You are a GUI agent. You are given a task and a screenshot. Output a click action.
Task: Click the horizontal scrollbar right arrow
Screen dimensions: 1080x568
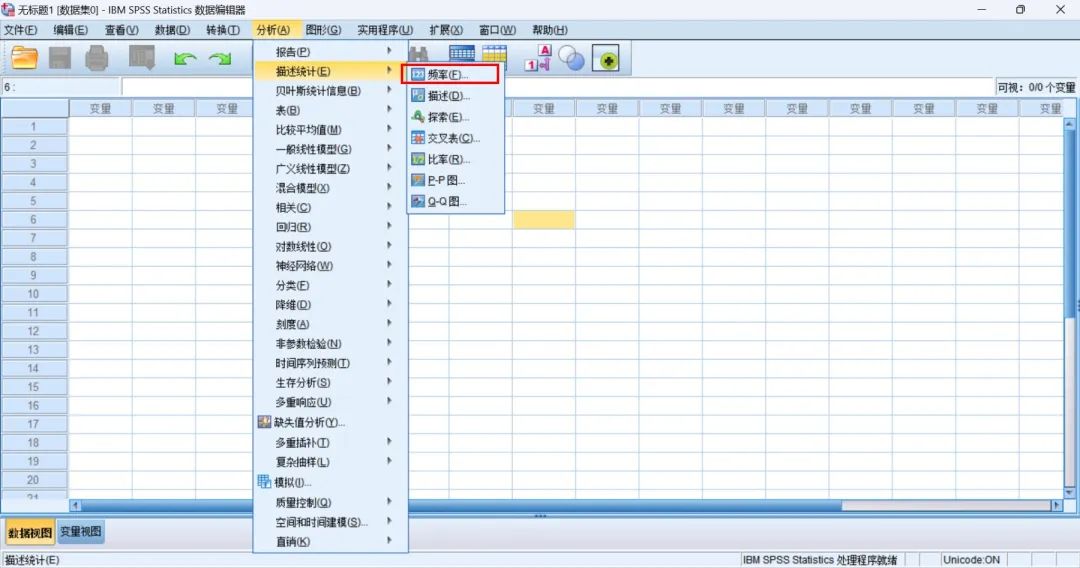(1057, 505)
